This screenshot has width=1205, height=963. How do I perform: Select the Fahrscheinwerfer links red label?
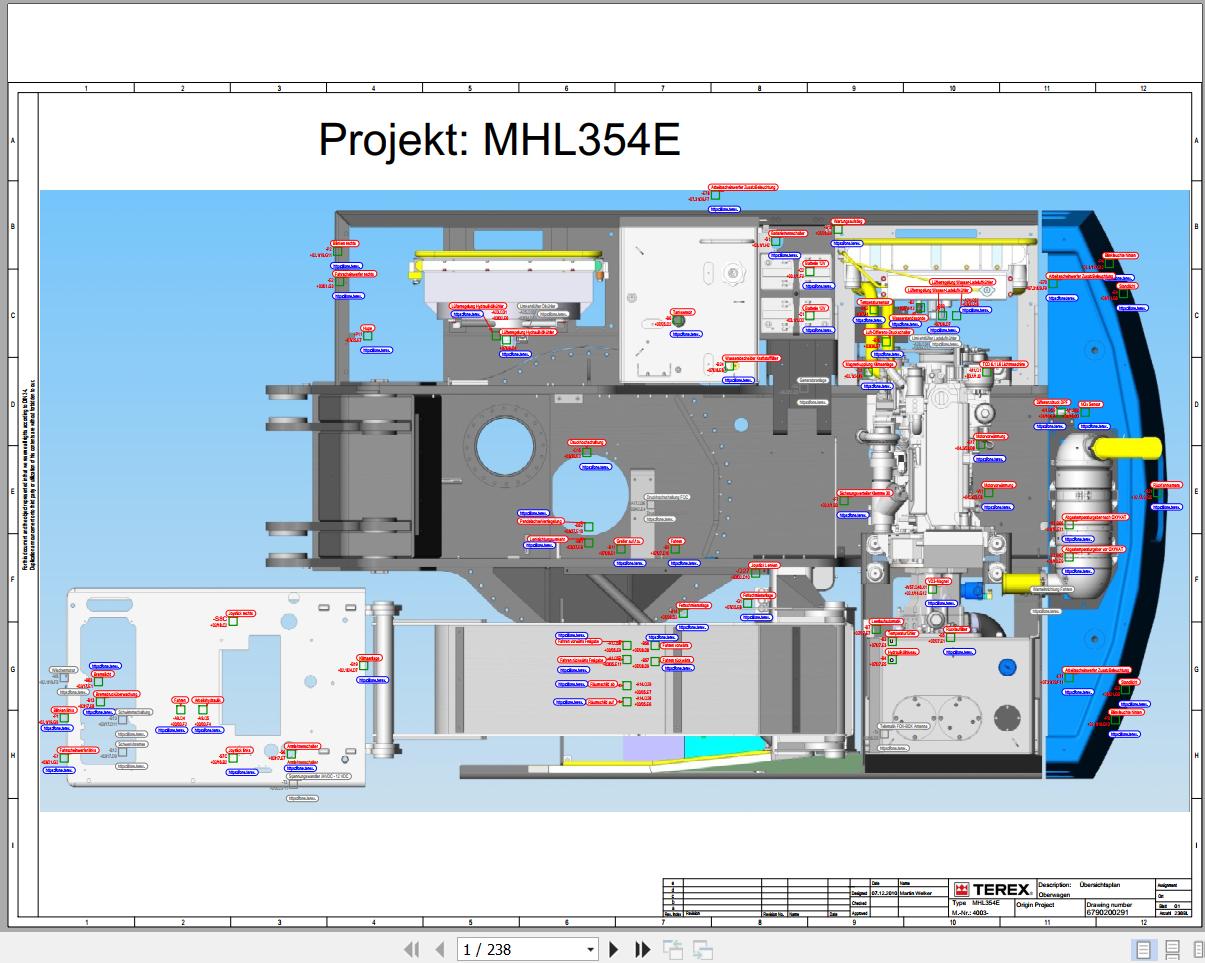[78, 750]
